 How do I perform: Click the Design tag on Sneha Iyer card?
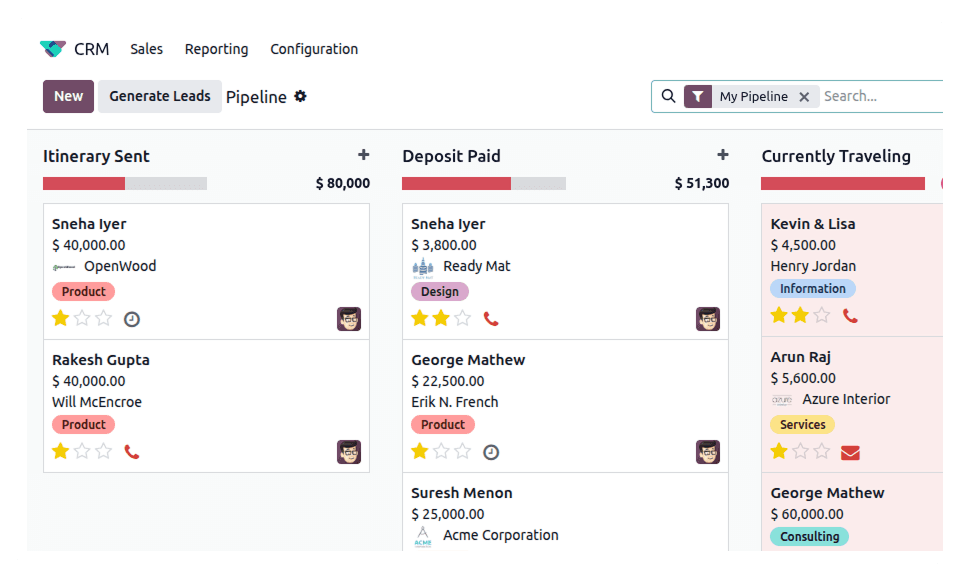click(440, 292)
